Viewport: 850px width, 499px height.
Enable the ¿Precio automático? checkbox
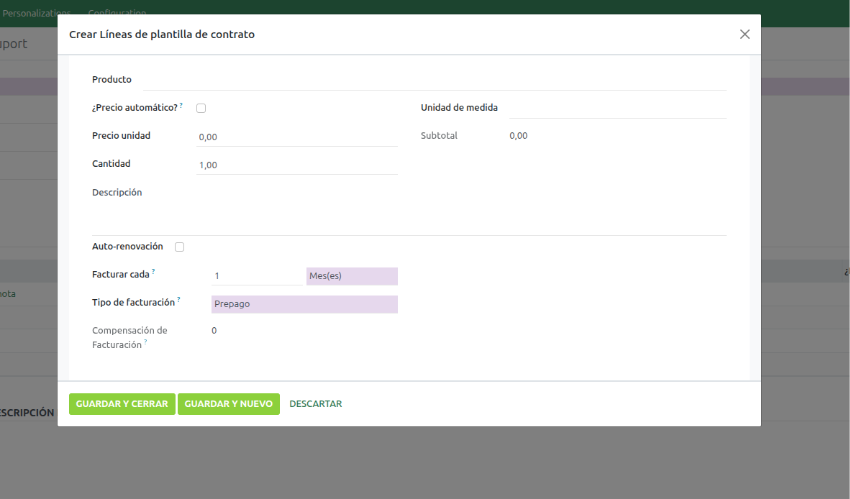click(x=201, y=108)
